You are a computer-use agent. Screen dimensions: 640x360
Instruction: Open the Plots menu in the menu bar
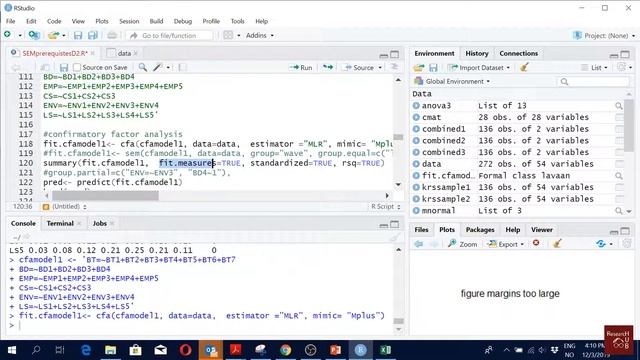(x=102, y=21)
